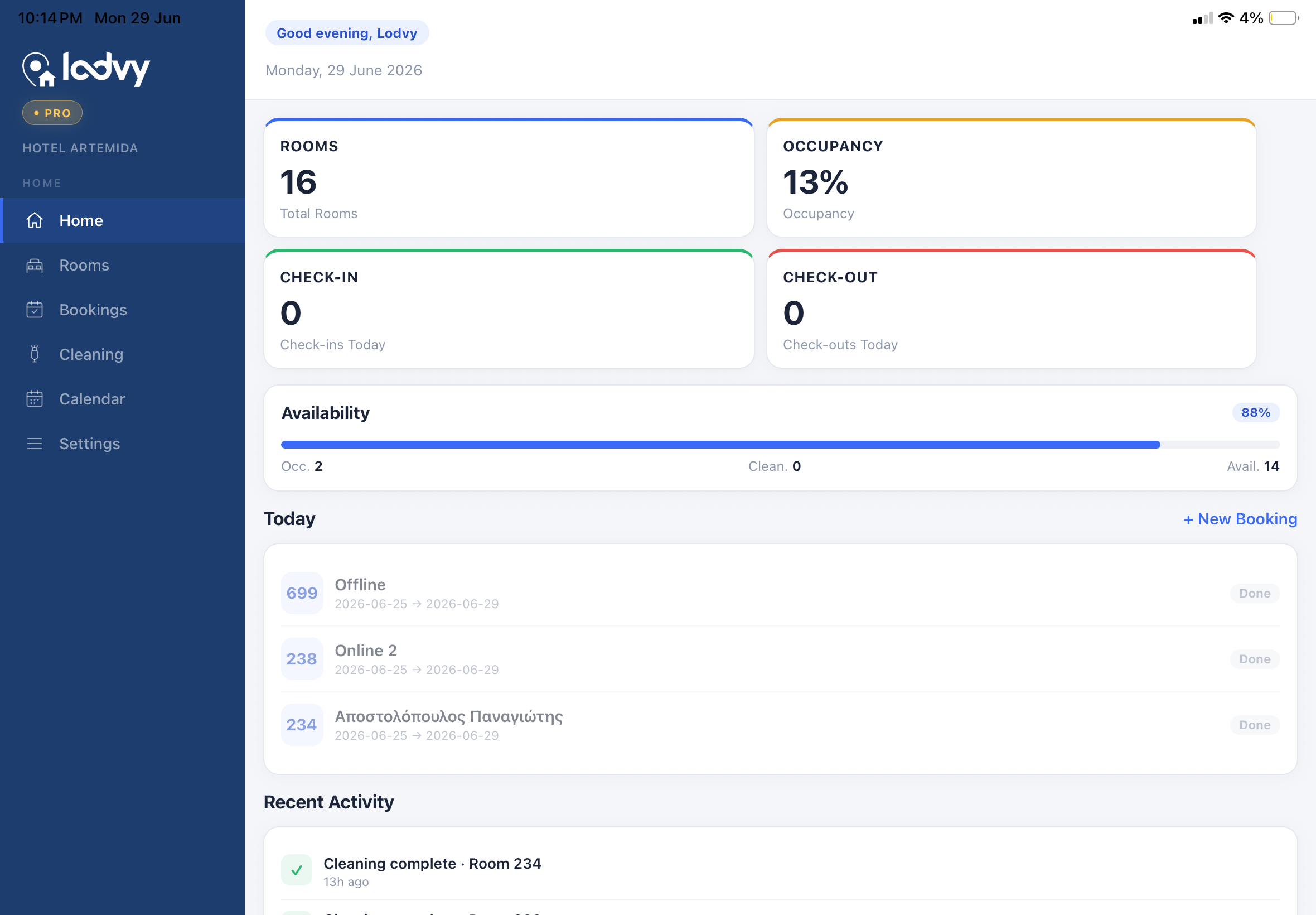Click Done for Αποστολόπουλος Παναγιώτης booking
This screenshot has width=1316, height=915.
click(1255, 725)
